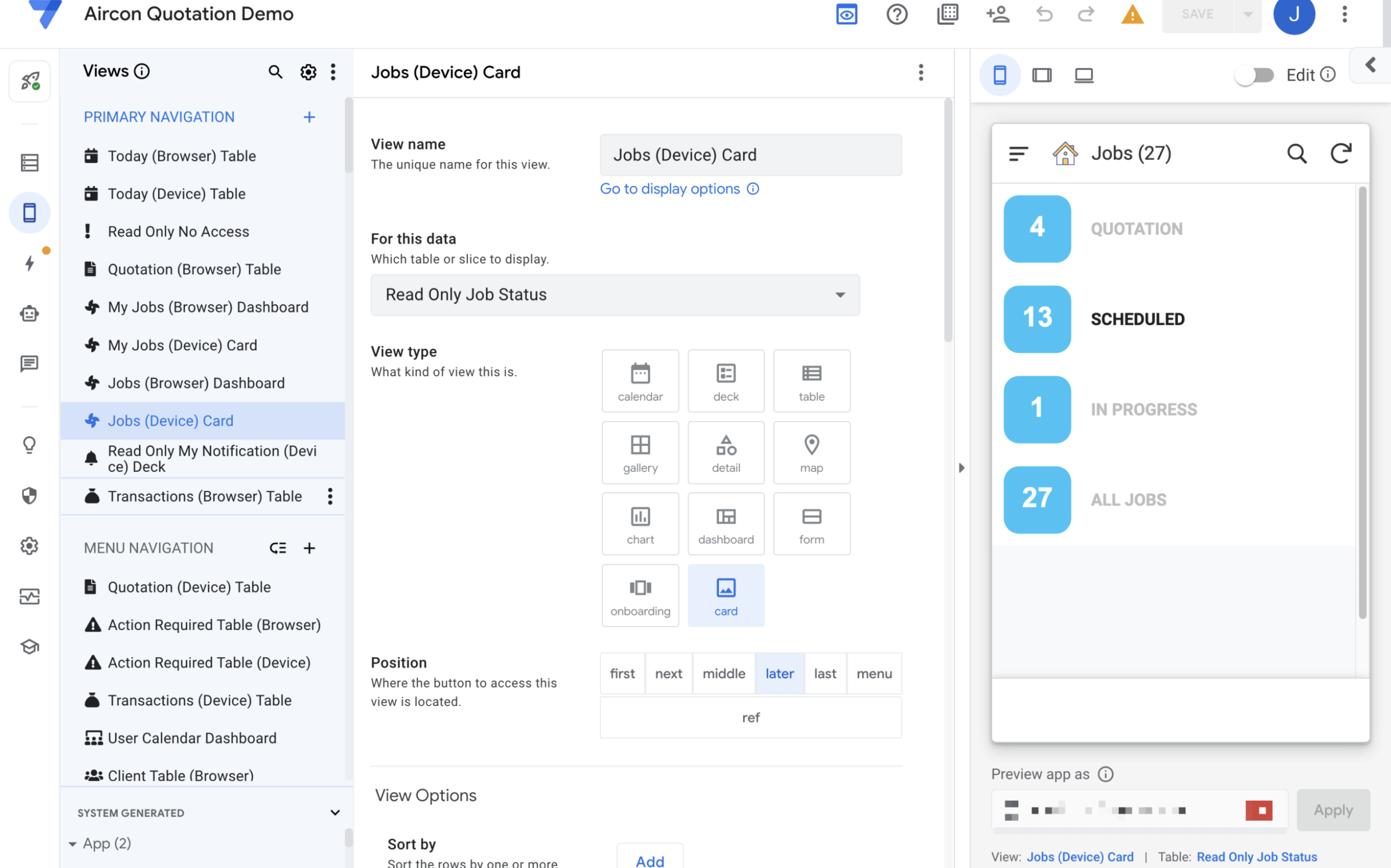Click the preview refresh sync icon
The width and height of the screenshot is (1391, 868).
coord(1341,153)
